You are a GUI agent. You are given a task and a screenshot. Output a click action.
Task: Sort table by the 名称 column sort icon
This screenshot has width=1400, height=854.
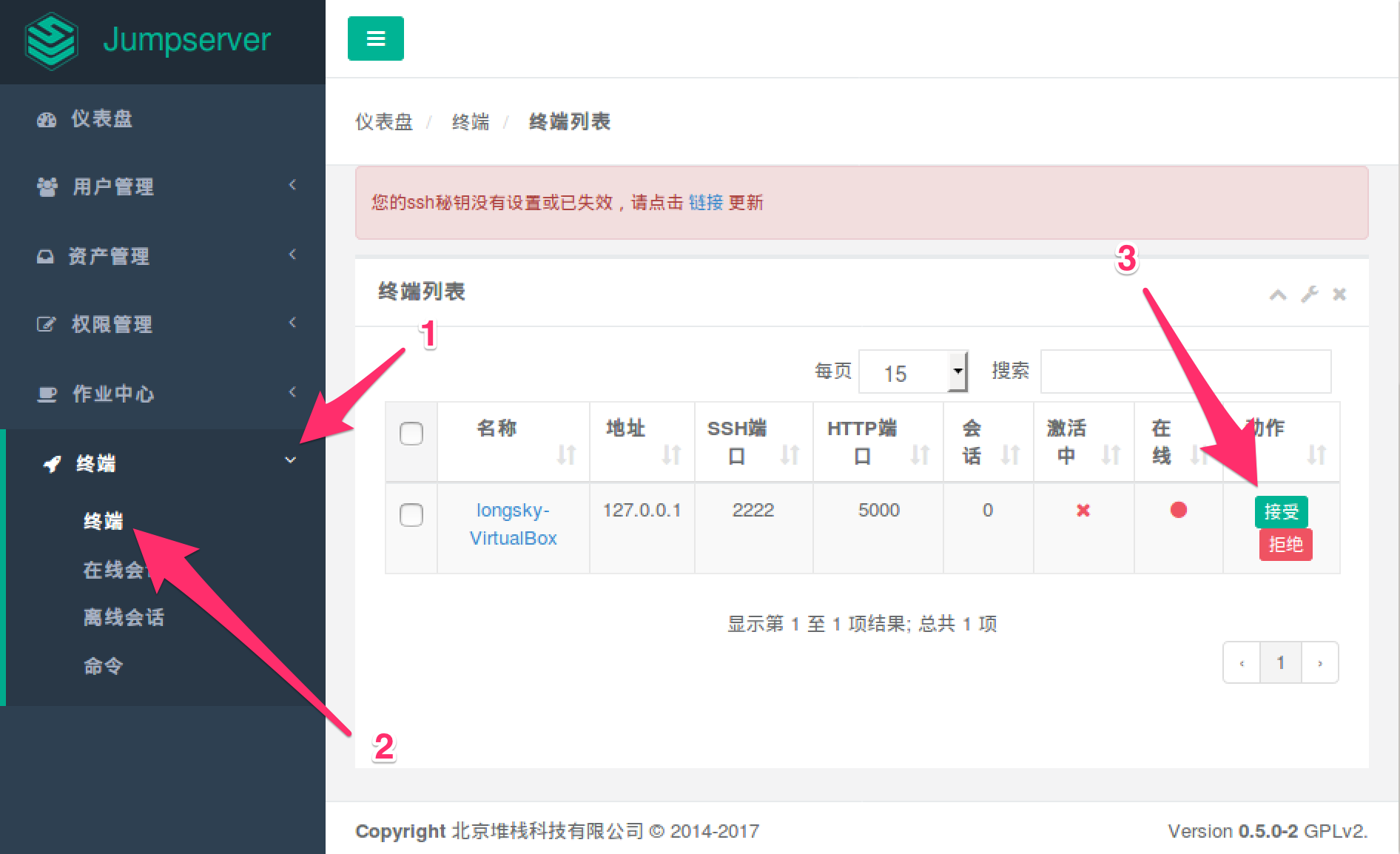(x=566, y=454)
